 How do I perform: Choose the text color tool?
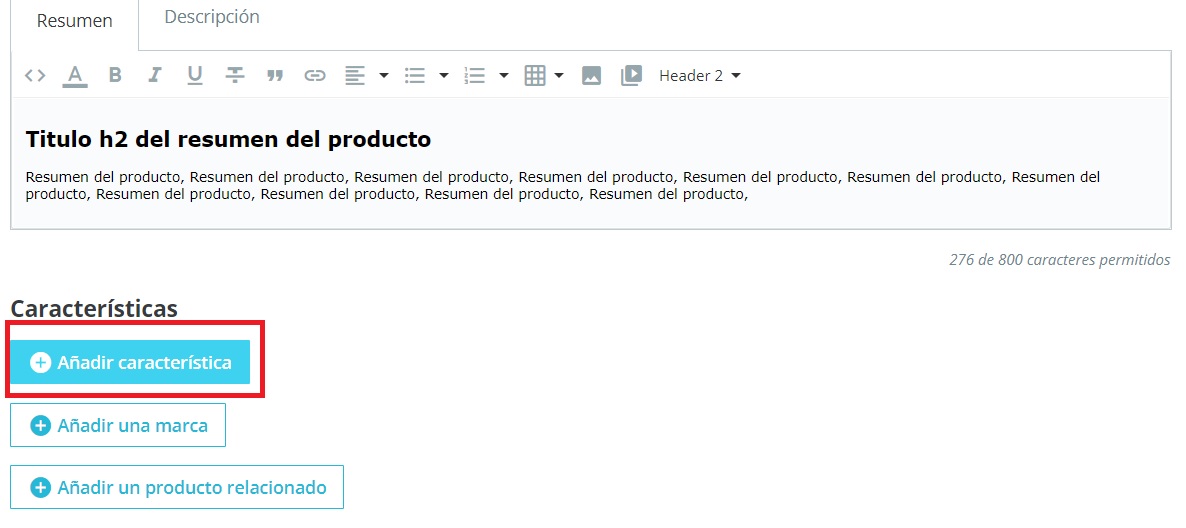[75, 75]
